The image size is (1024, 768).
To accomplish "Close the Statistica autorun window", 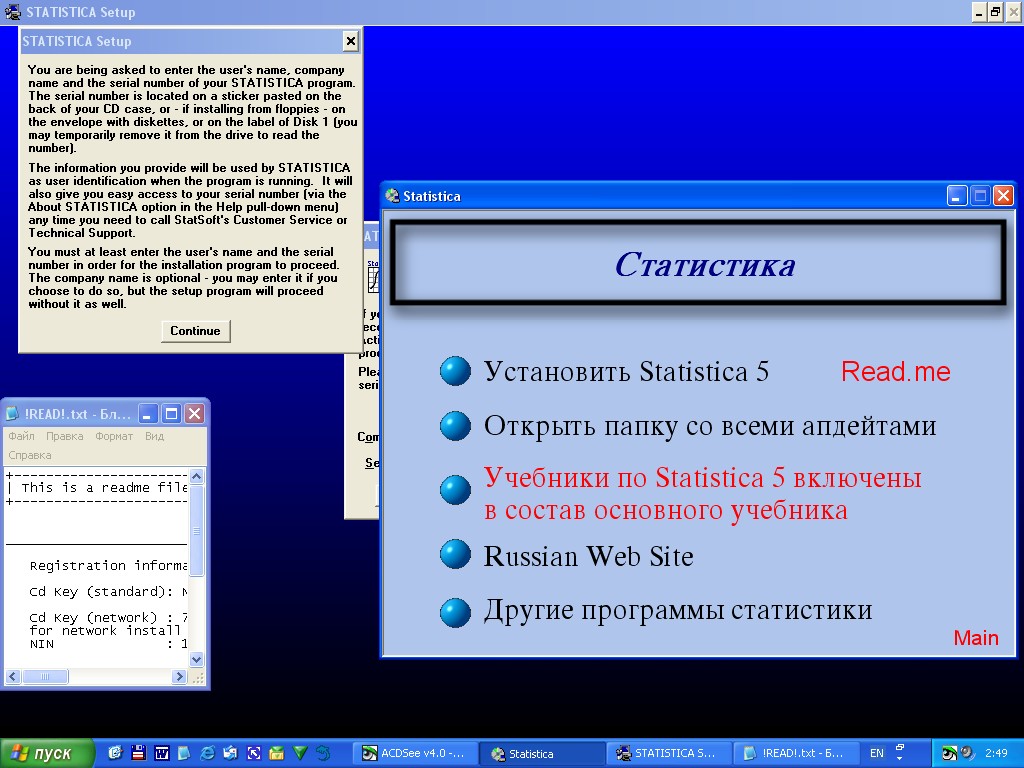I will (1003, 196).
